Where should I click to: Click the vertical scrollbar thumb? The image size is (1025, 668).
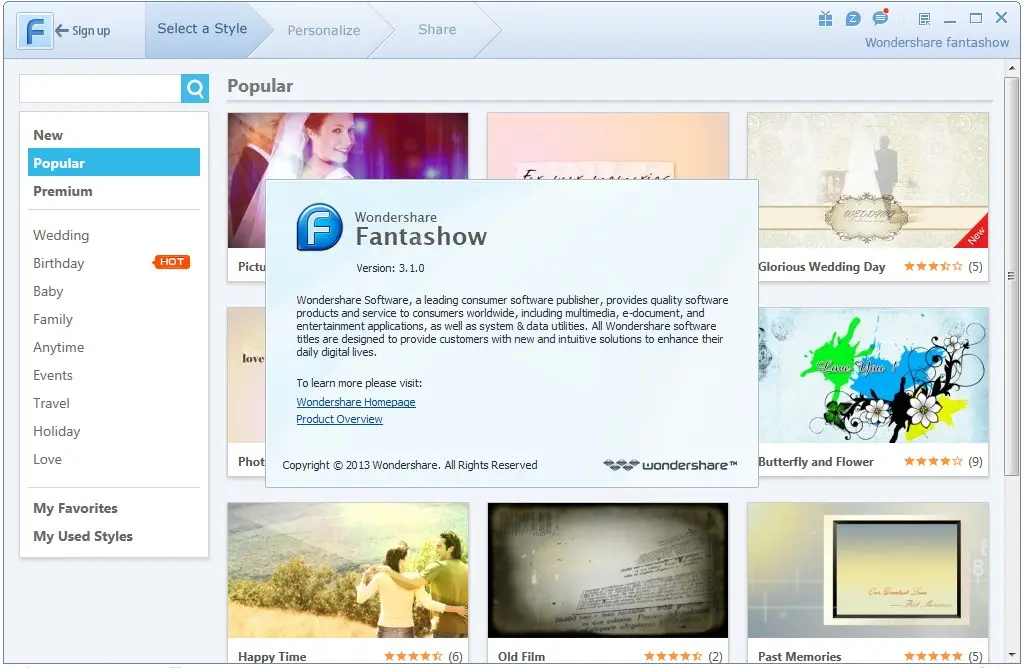pos(1011,276)
